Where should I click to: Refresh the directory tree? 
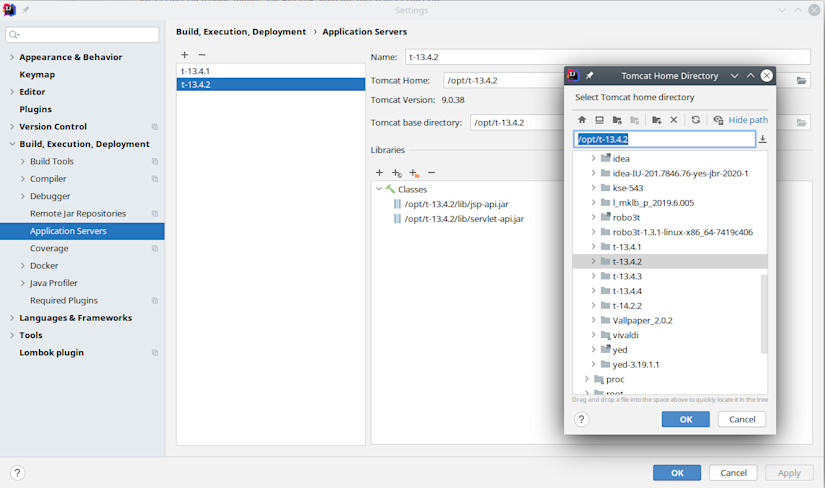[x=696, y=120]
